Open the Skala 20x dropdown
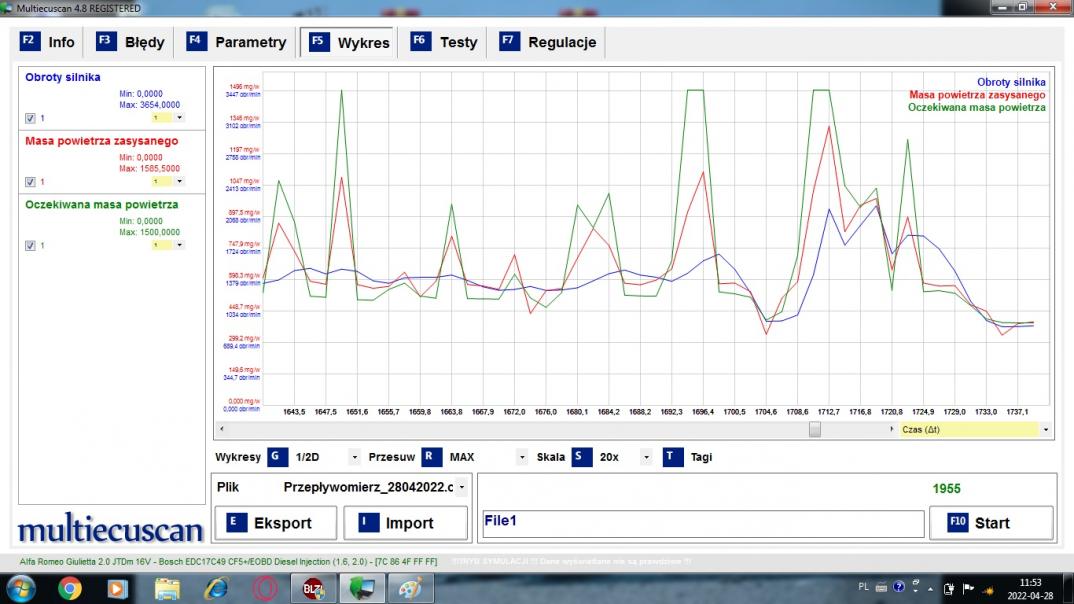This screenshot has height=604, width=1074. tap(645, 458)
